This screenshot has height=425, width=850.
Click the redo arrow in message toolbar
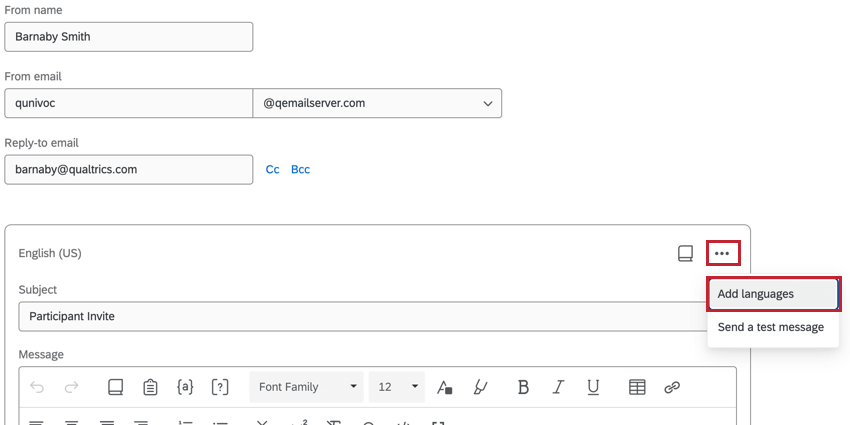tap(71, 387)
